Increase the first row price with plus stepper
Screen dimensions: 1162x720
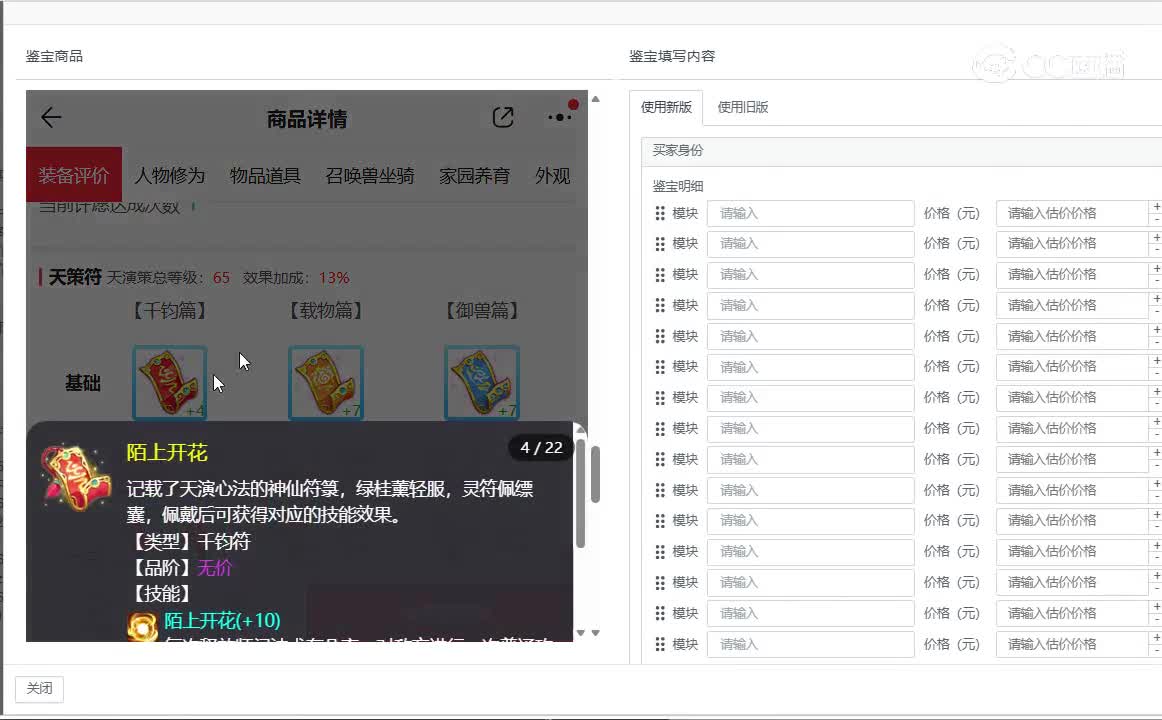(1156, 207)
